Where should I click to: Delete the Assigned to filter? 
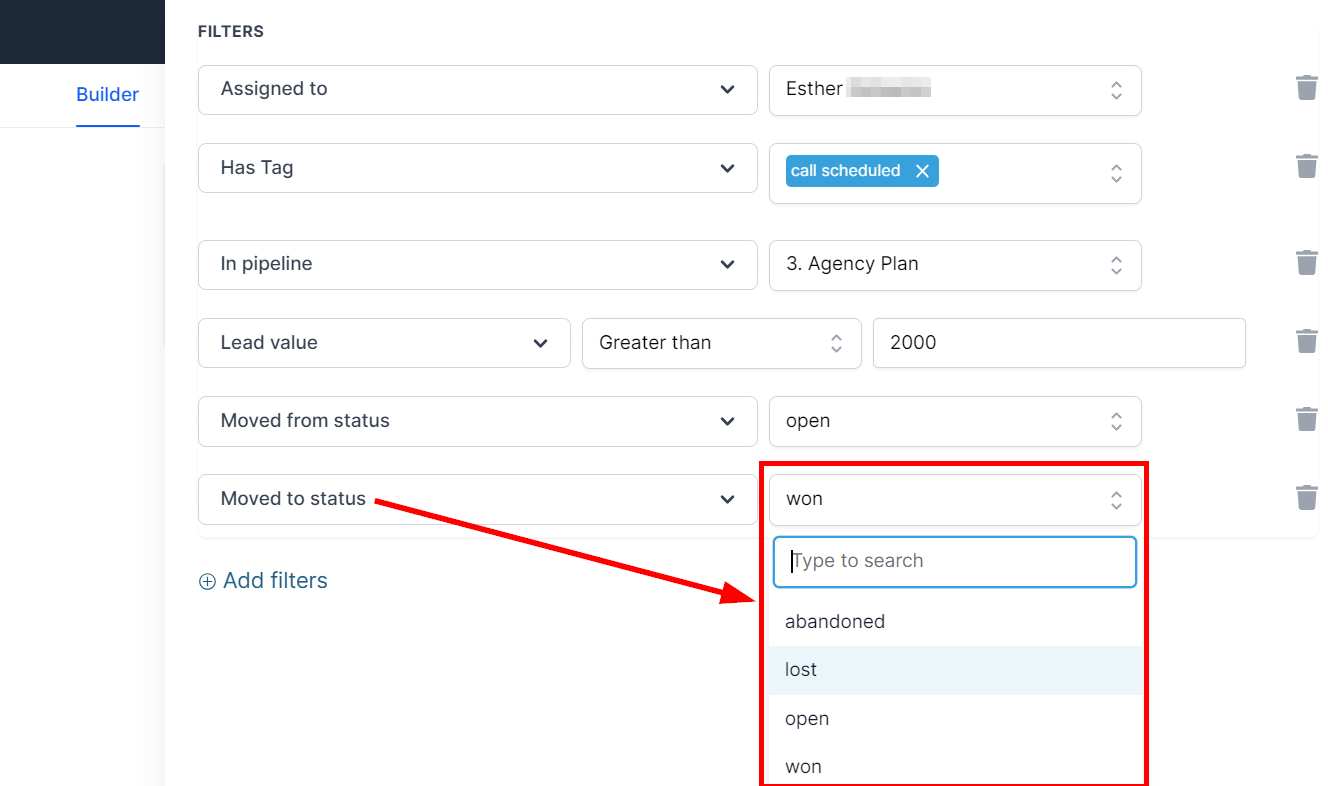tap(1306, 88)
